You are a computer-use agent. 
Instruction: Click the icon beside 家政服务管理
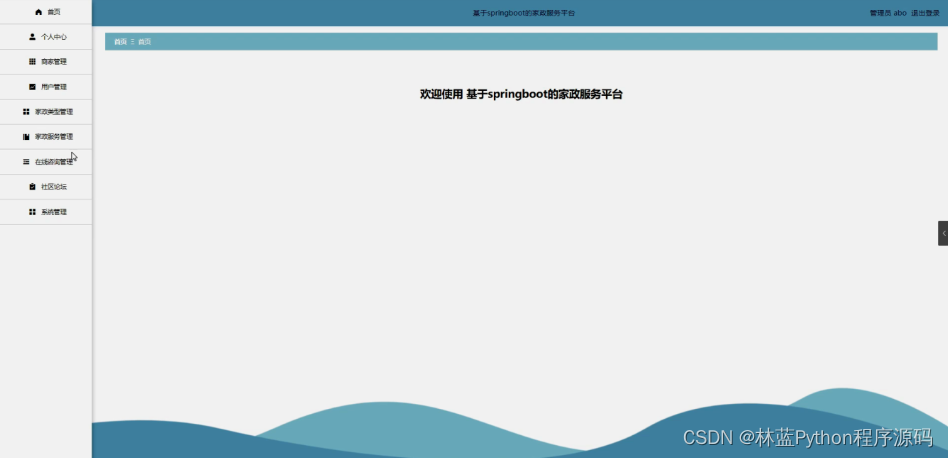coord(26,137)
